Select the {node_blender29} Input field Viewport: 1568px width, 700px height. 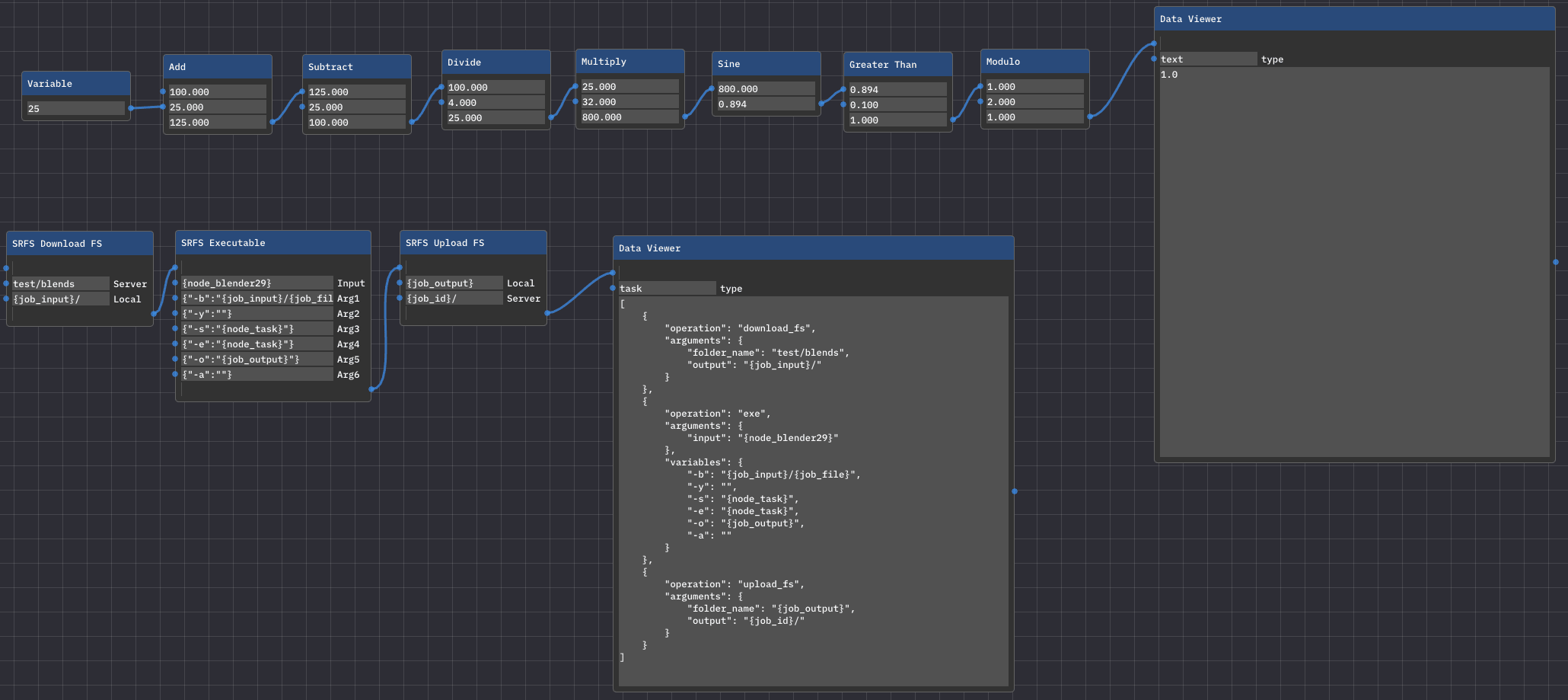pyautogui.click(x=257, y=283)
